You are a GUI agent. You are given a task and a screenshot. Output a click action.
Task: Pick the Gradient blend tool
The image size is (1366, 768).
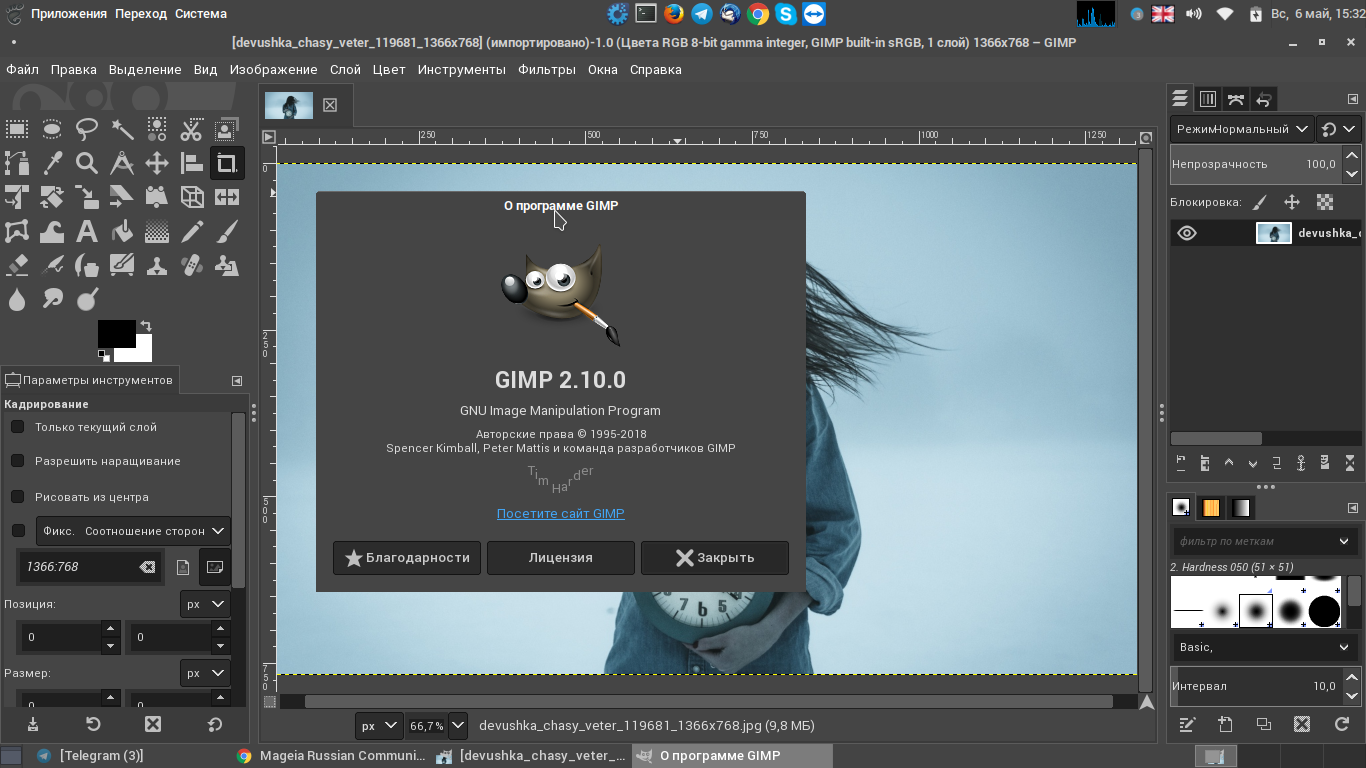(x=157, y=233)
